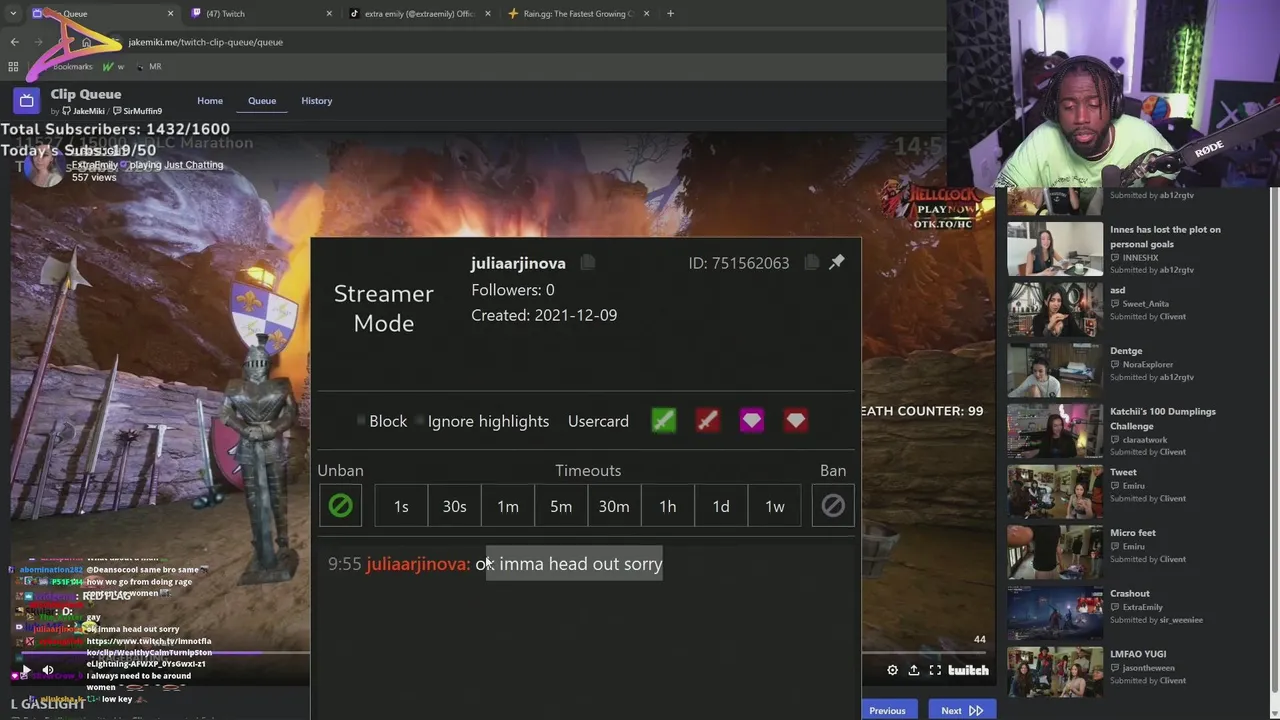Timeout user for 1s
The image size is (1280, 720).
point(401,506)
